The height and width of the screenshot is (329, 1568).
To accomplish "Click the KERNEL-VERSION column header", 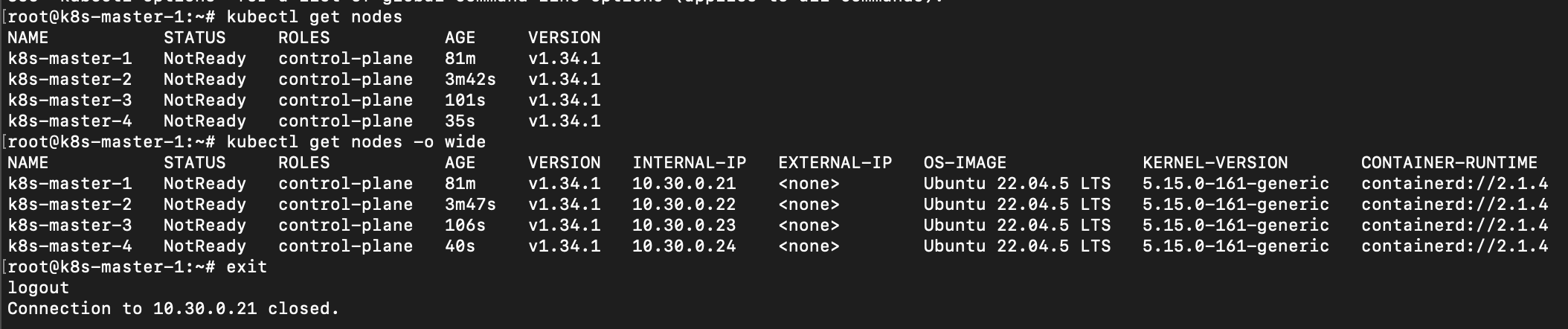I will click(x=1215, y=163).
